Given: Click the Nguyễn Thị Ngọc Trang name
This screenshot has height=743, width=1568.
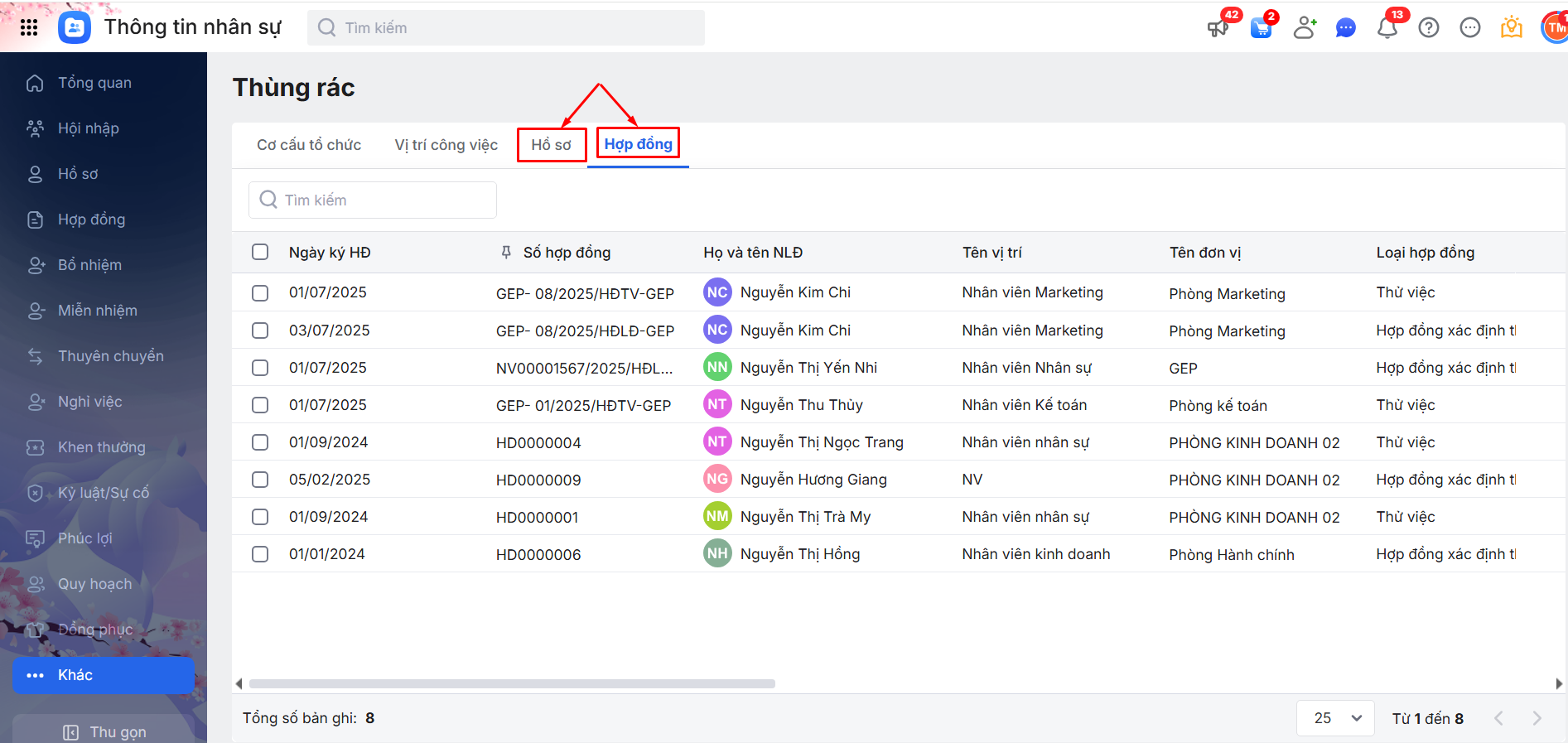Looking at the screenshot, I should click(x=822, y=442).
